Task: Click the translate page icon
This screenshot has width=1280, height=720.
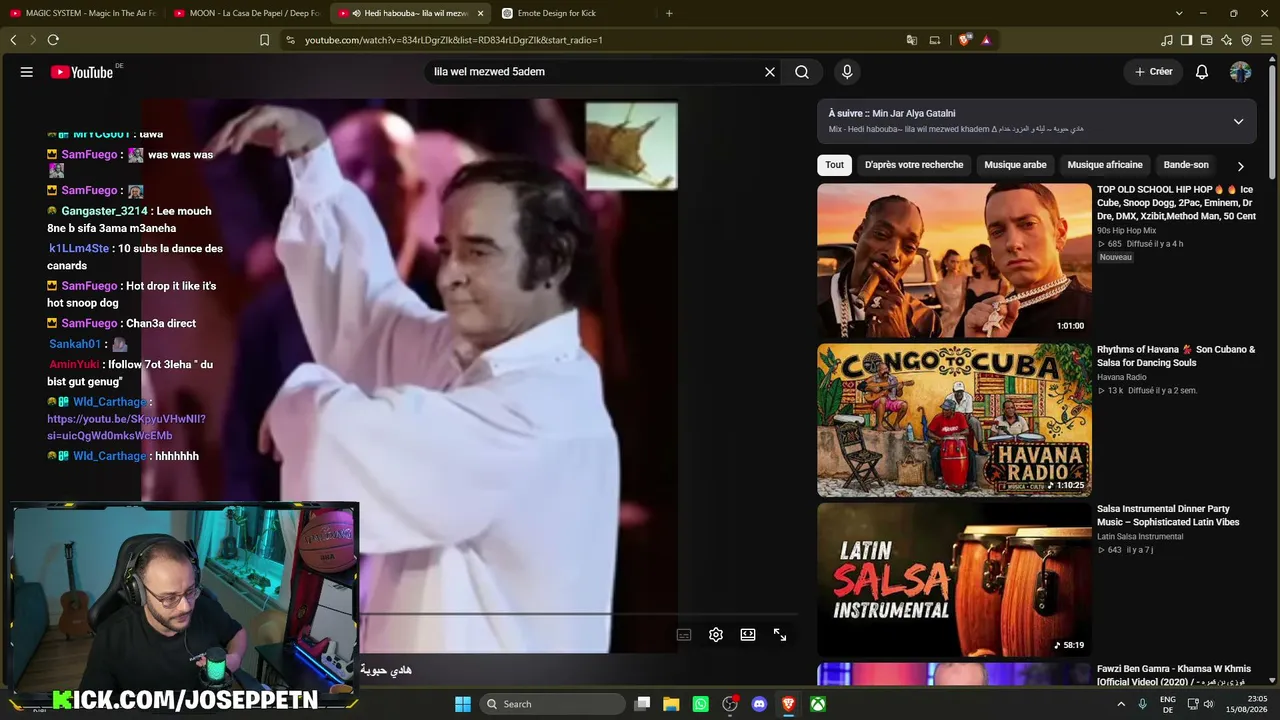Action: [912, 40]
